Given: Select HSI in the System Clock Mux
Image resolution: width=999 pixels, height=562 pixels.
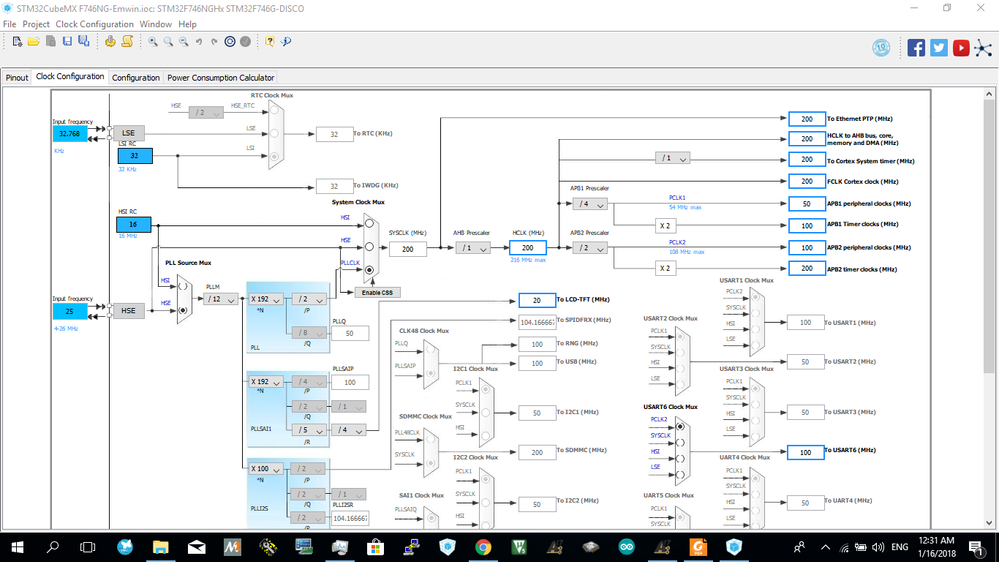Looking at the screenshot, I should tap(369, 224).
